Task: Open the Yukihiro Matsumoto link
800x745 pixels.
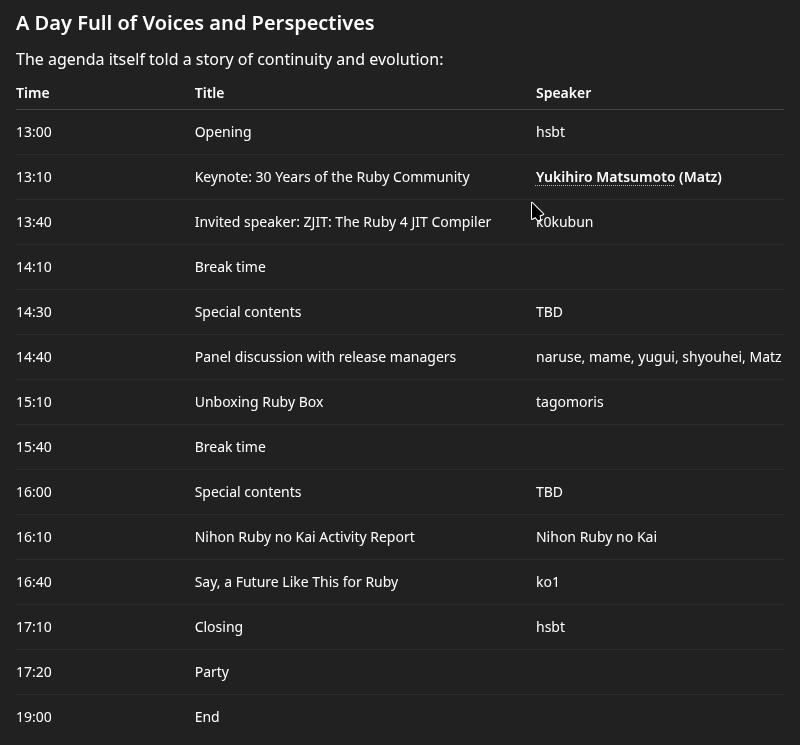Action: point(605,177)
